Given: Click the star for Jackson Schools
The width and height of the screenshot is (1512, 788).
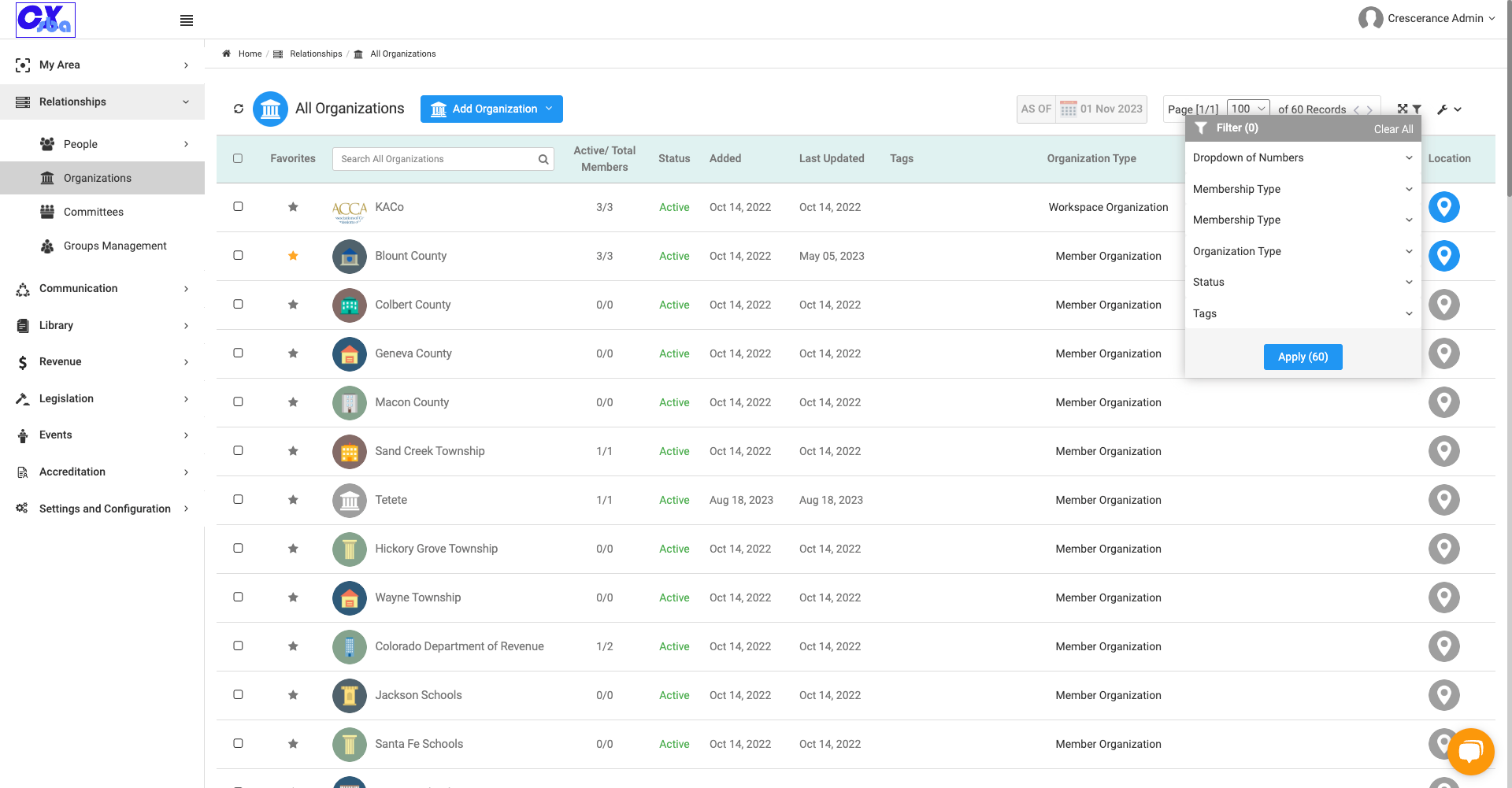Looking at the screenshot, I should (x=293, y=695).
